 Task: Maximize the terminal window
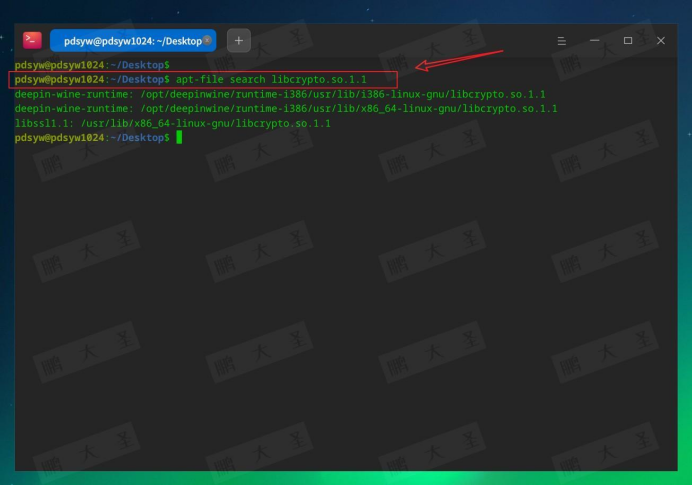pos(628,41)
